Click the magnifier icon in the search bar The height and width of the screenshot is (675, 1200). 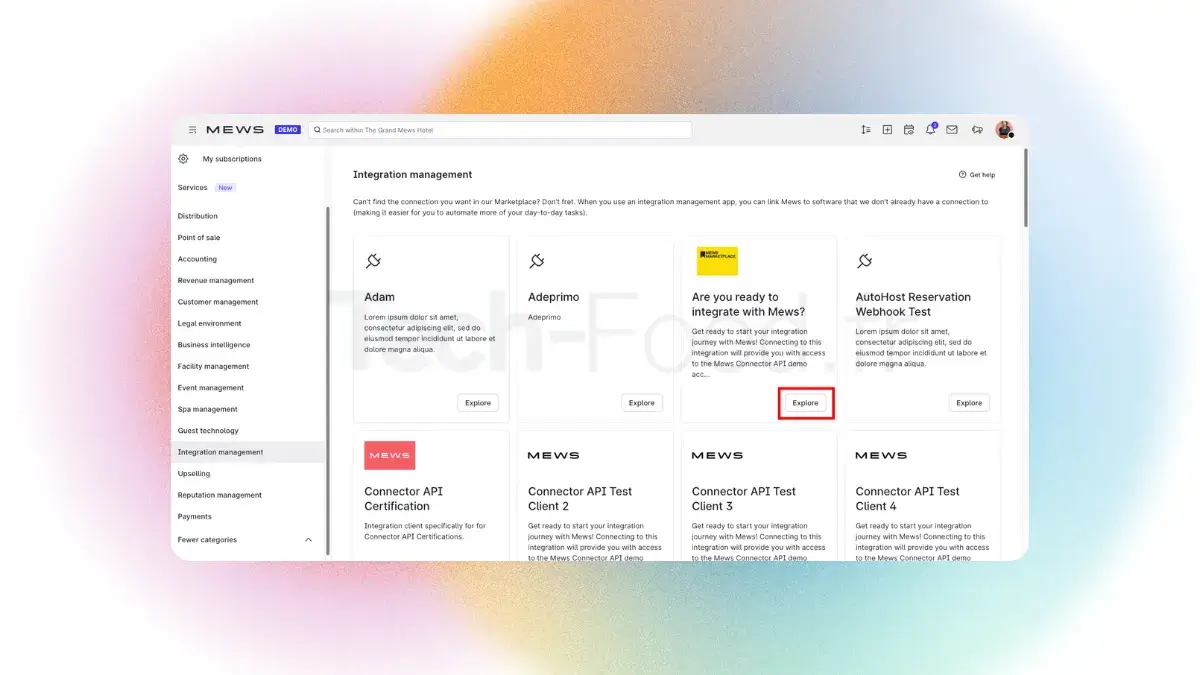coord(317,130)
